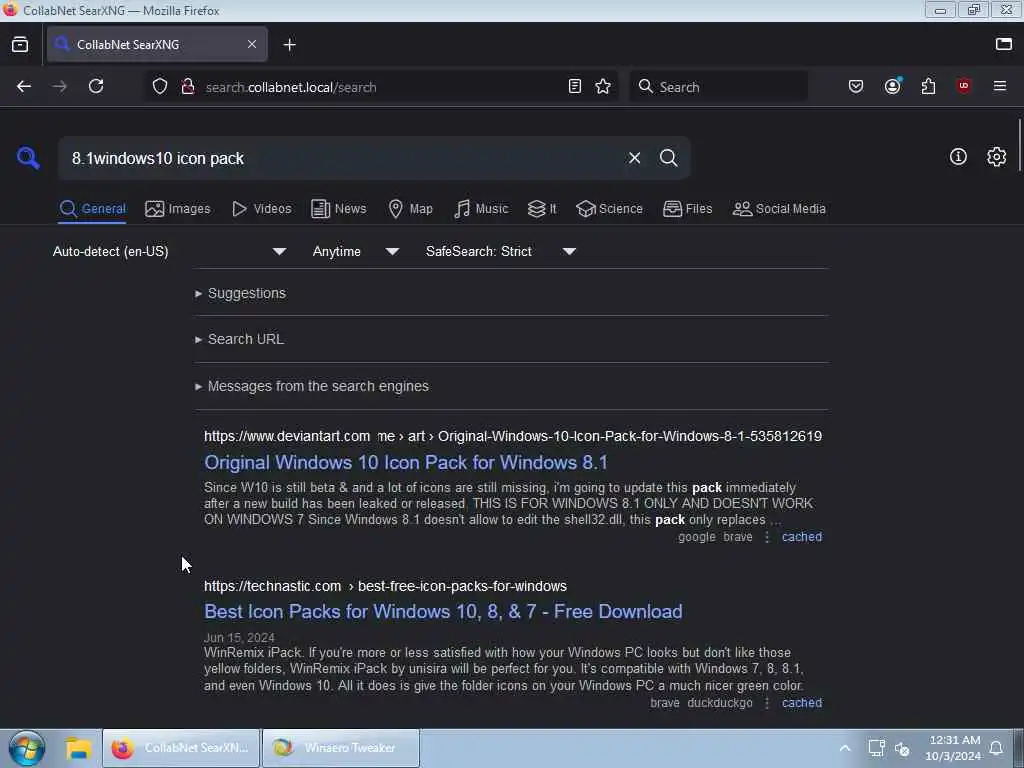This screenshot has width=1024, height=768.
Task: Open the Anytime time range dropdown
Action: pos(355,251)
